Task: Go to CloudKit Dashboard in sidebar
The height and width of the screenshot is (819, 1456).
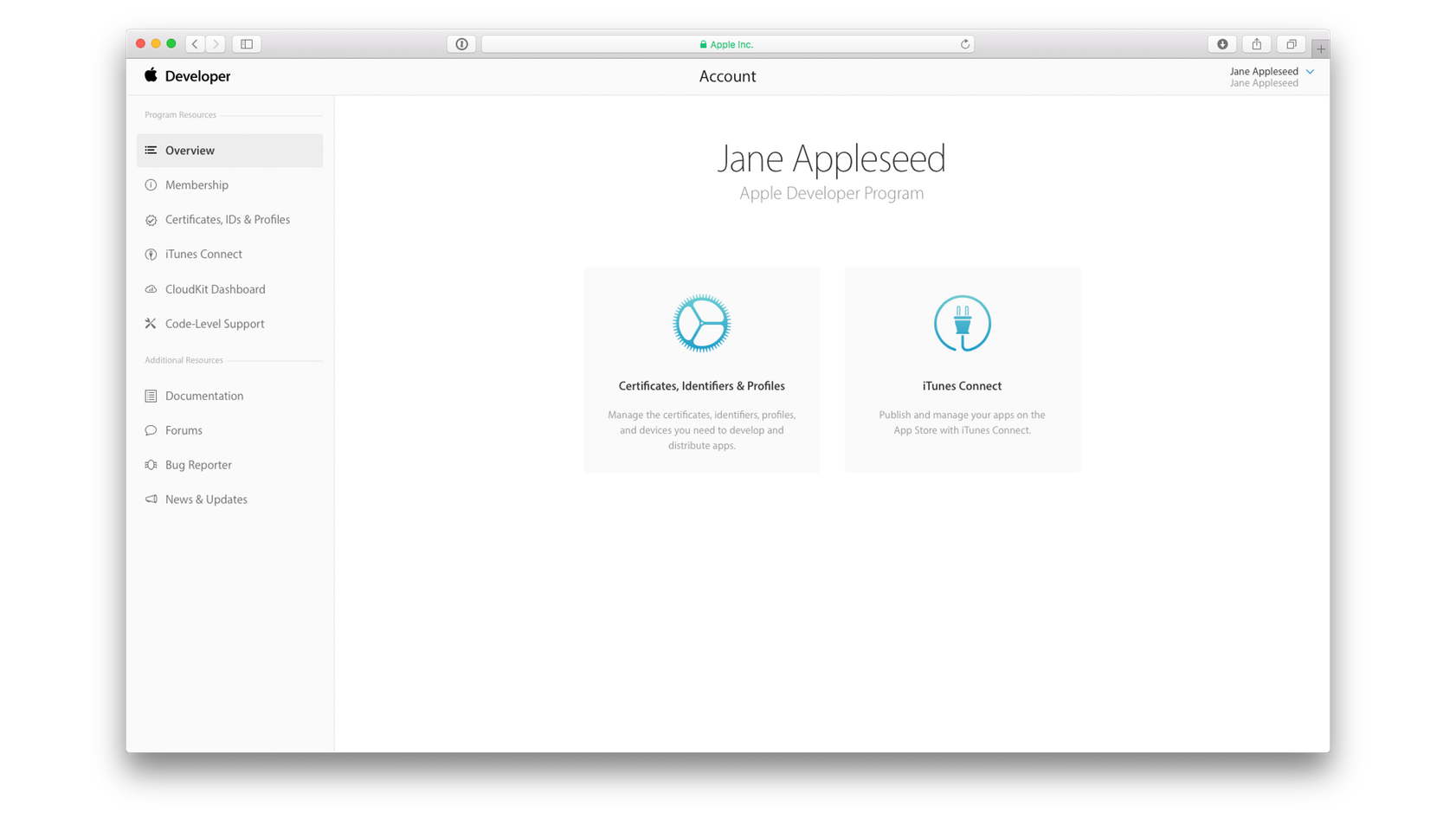Action: (x=215, y=289)
